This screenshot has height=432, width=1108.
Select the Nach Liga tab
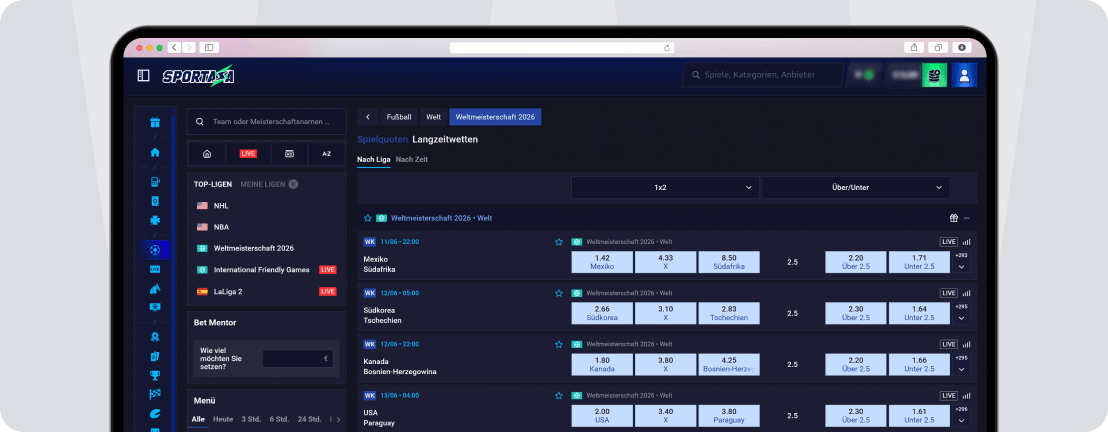(374, 160)
